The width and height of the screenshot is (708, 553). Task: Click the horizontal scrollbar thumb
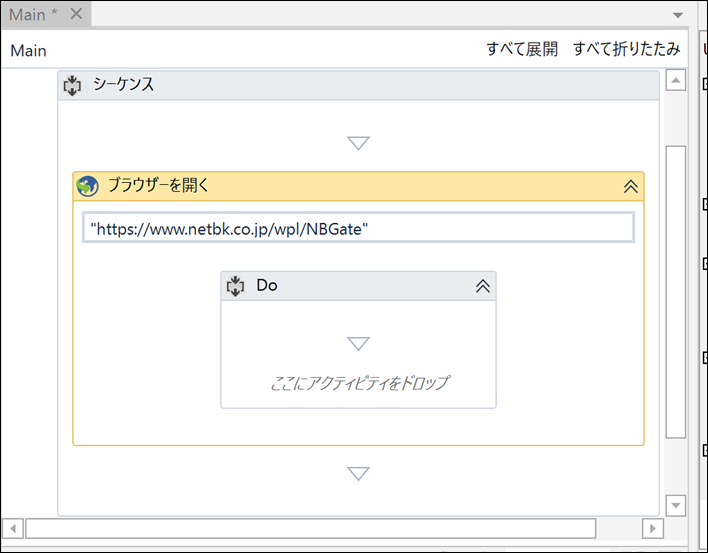[311, 528]
